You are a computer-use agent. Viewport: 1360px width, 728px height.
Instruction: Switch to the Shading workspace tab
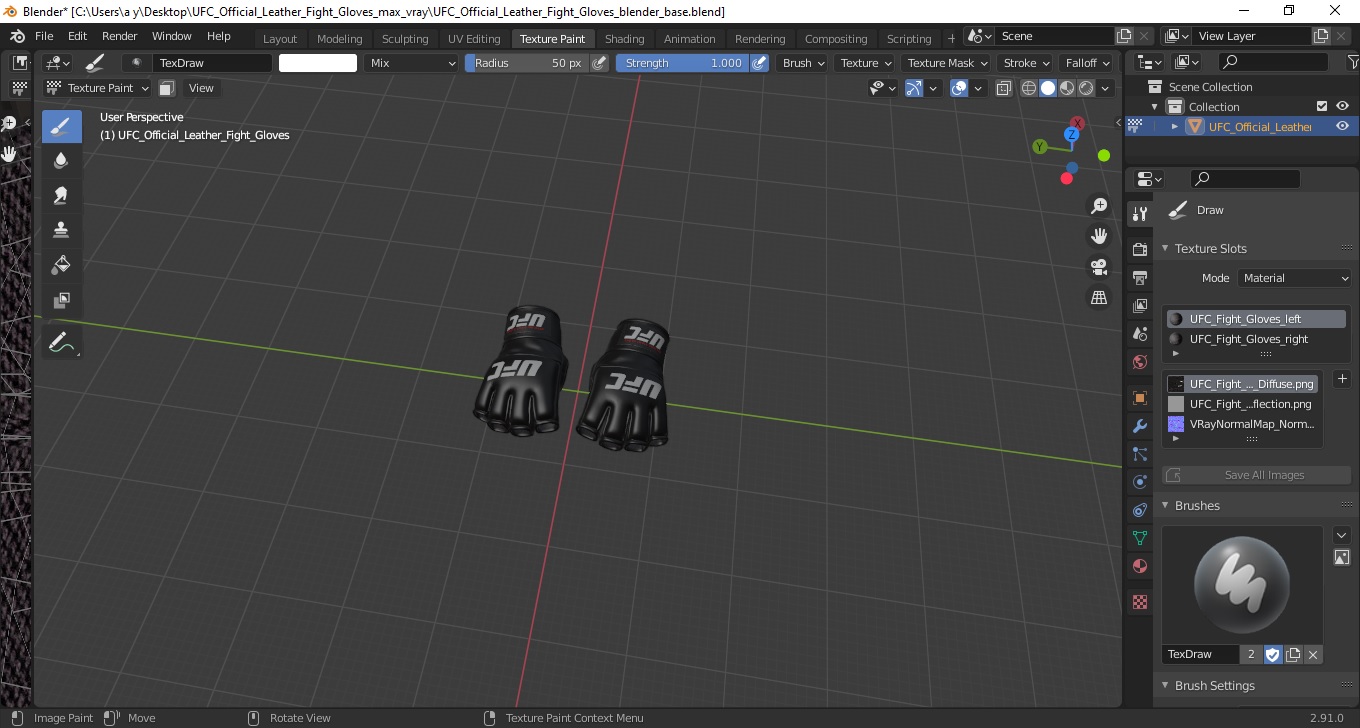tap(625, 39)
